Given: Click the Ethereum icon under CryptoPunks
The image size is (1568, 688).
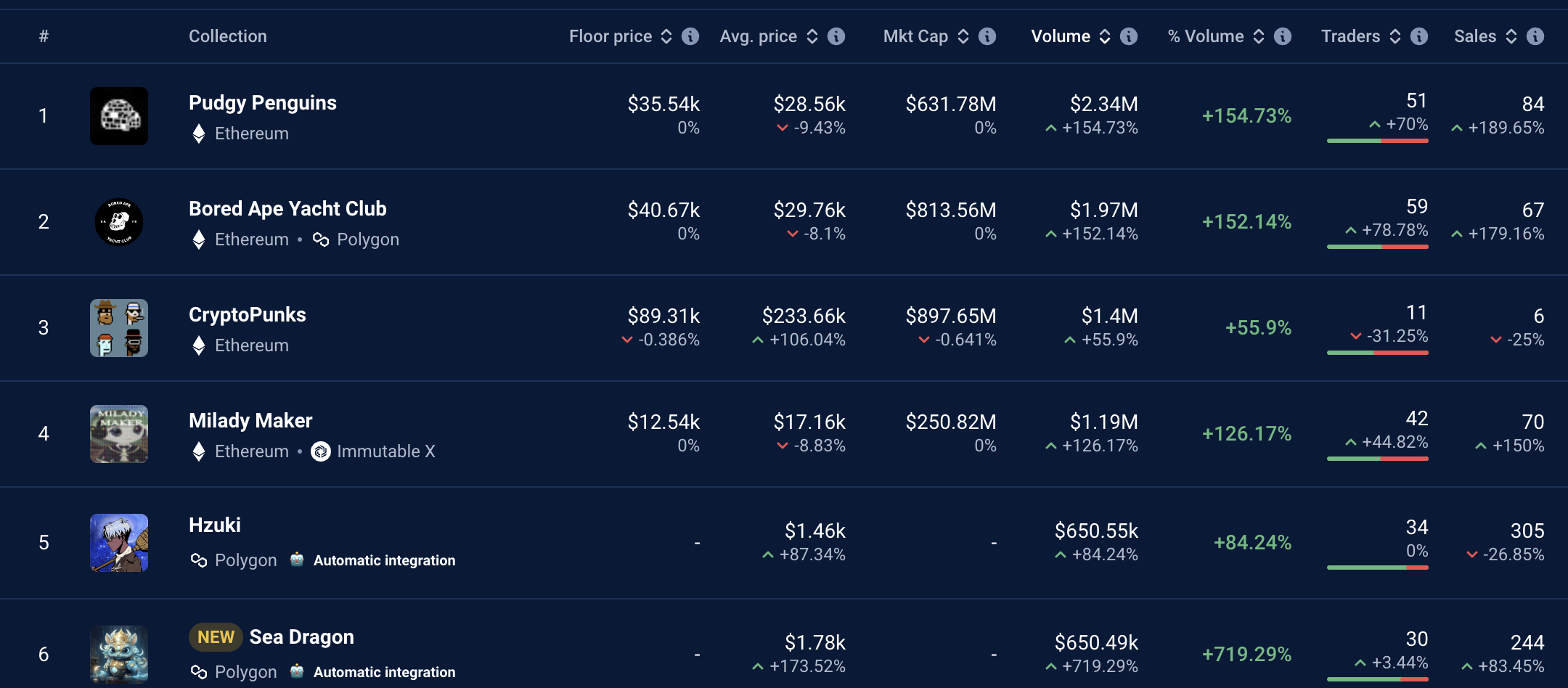Looking at the screenshot, I should pos(199,345).
